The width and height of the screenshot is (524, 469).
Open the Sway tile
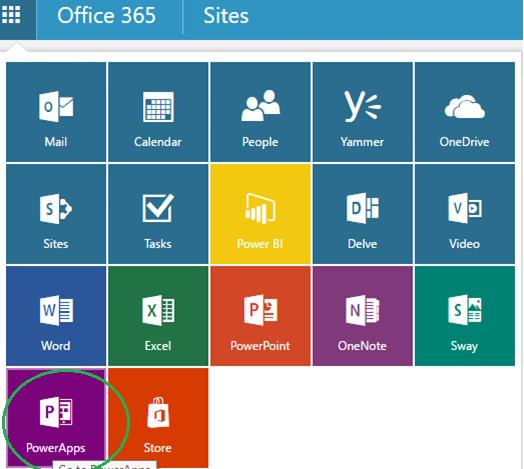[465, 316]
